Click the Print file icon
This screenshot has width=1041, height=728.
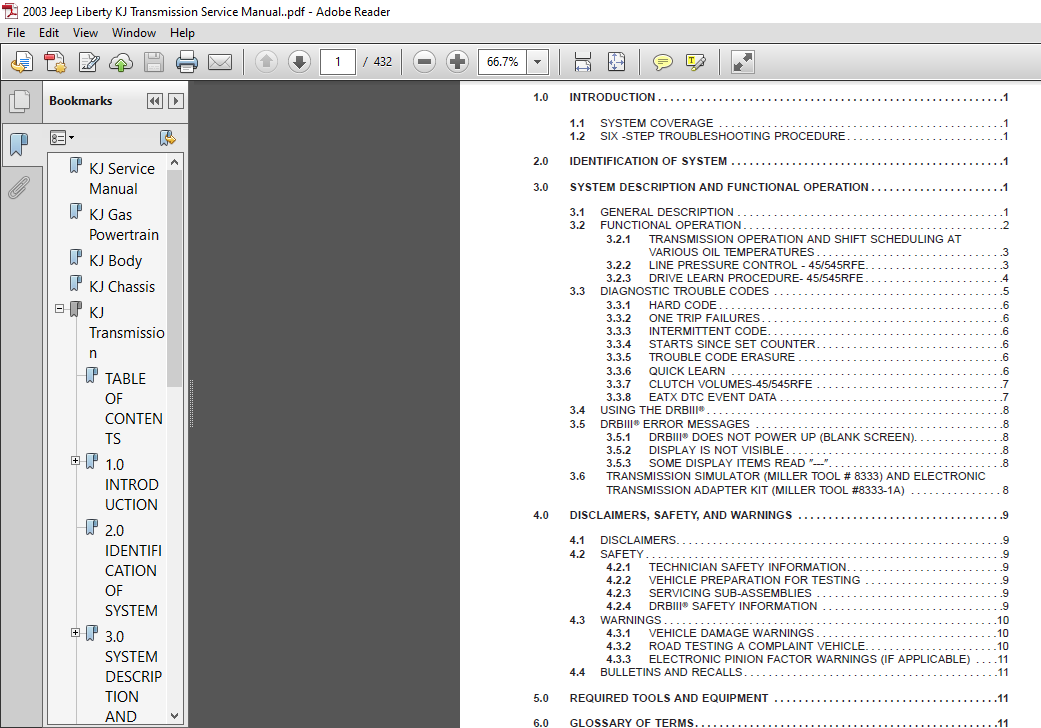[x=187, y=62]
